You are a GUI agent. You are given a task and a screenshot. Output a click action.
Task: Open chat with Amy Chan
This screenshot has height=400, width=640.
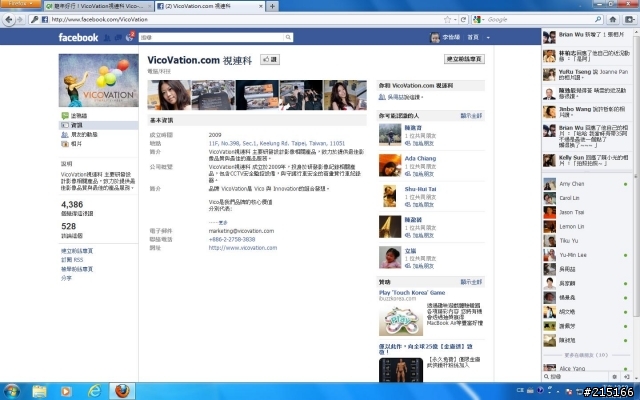coord(586,184)
